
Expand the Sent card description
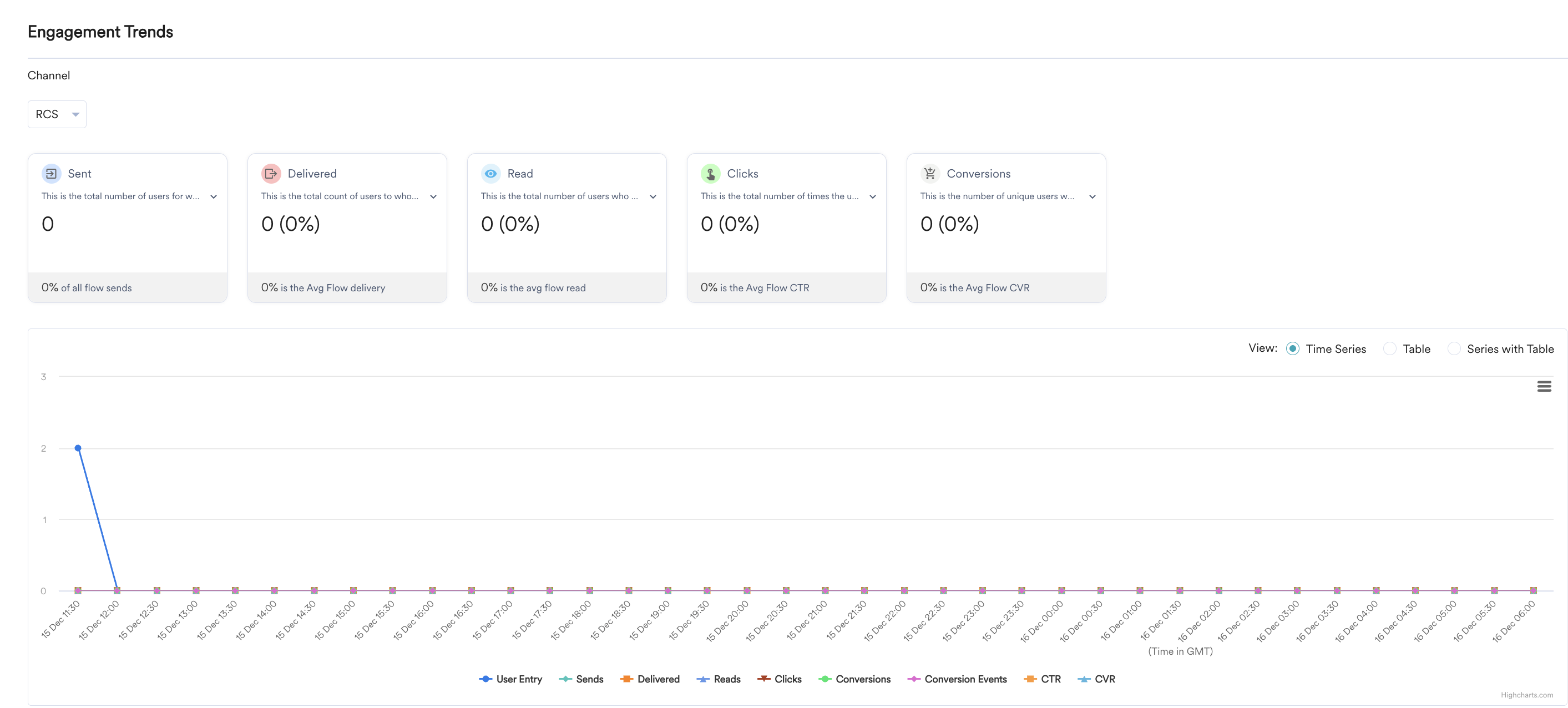pos(214,196)
